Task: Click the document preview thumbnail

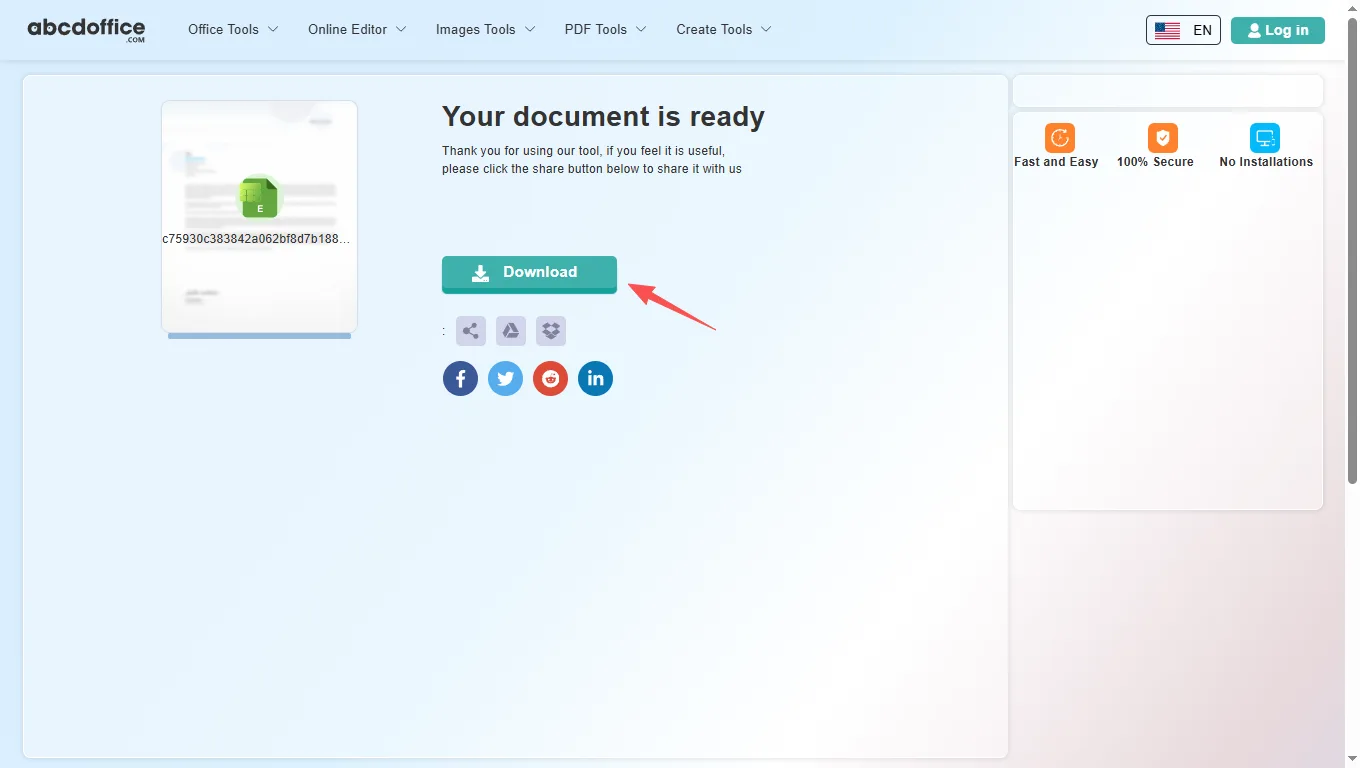Action: [259, 217]
